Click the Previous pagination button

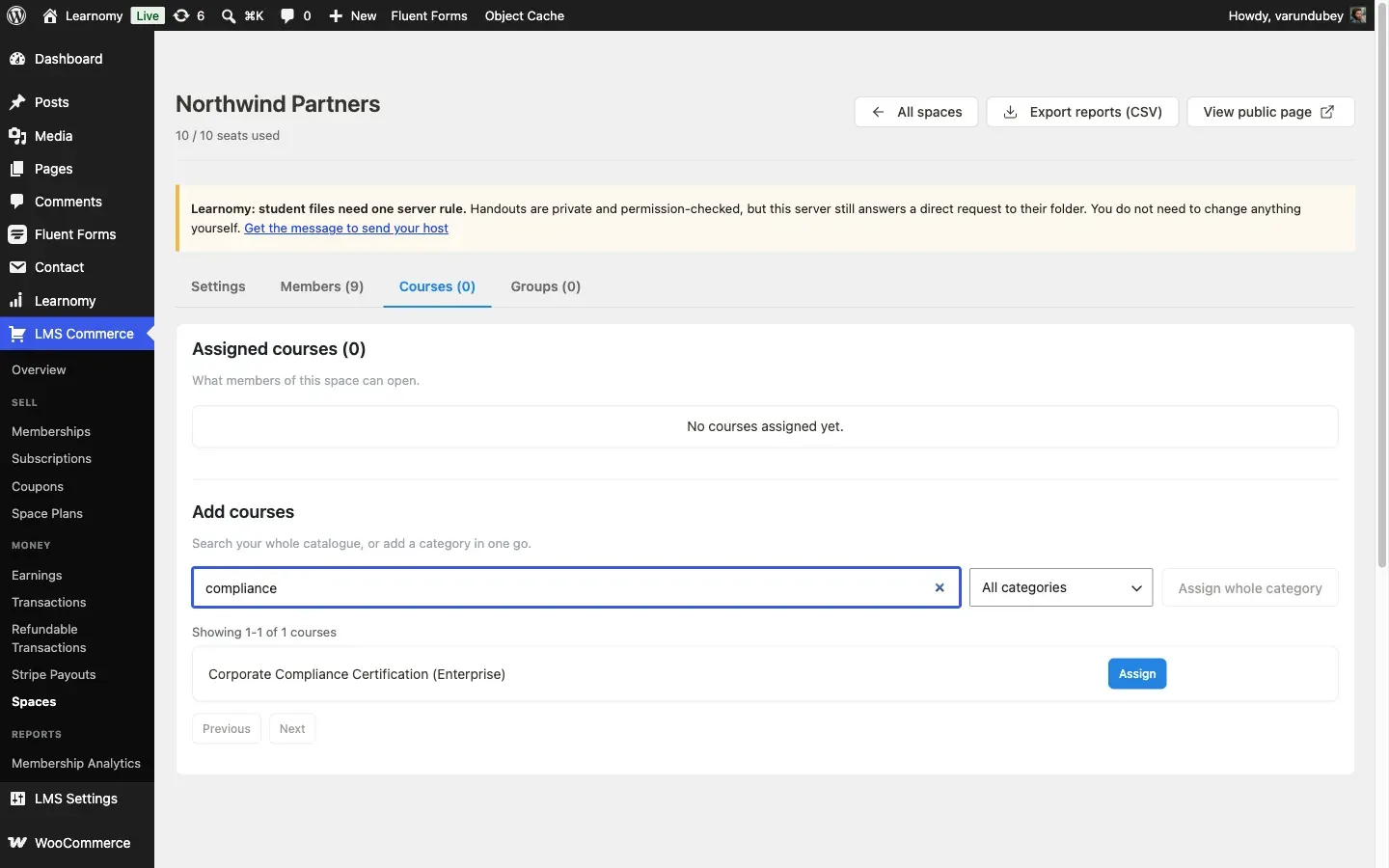(x=227, y=729)
